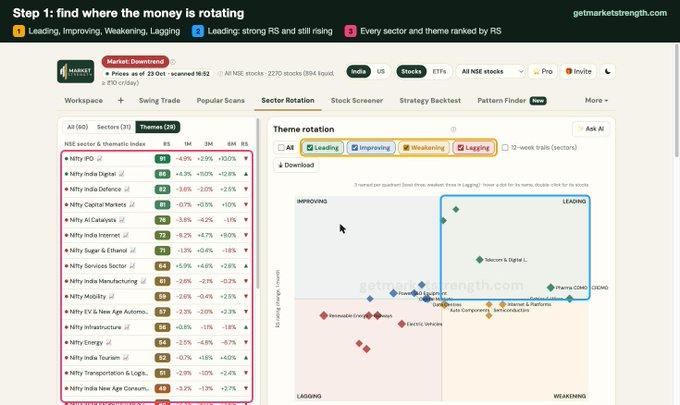Download the theme rotation chart
680x405 pixels.
tap(296, 165)
